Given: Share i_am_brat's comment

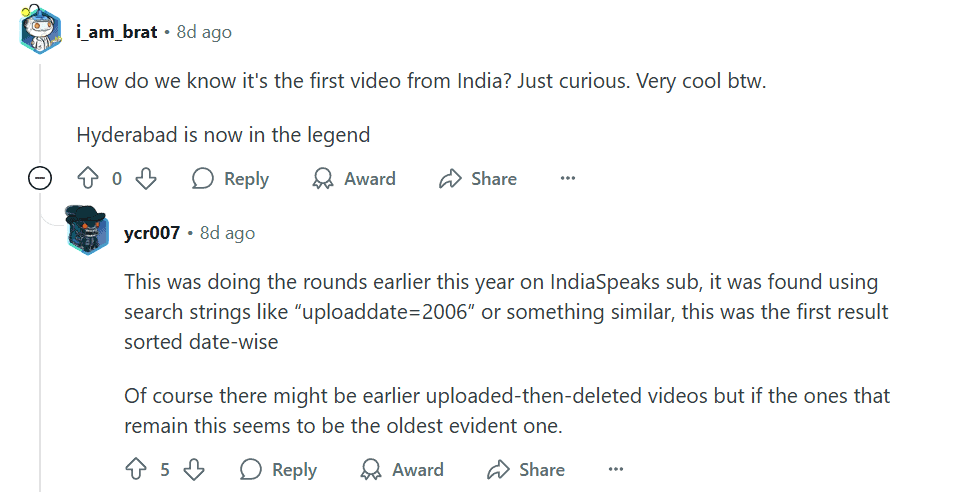Looking at the screenshot, I should tap(478, 179).
